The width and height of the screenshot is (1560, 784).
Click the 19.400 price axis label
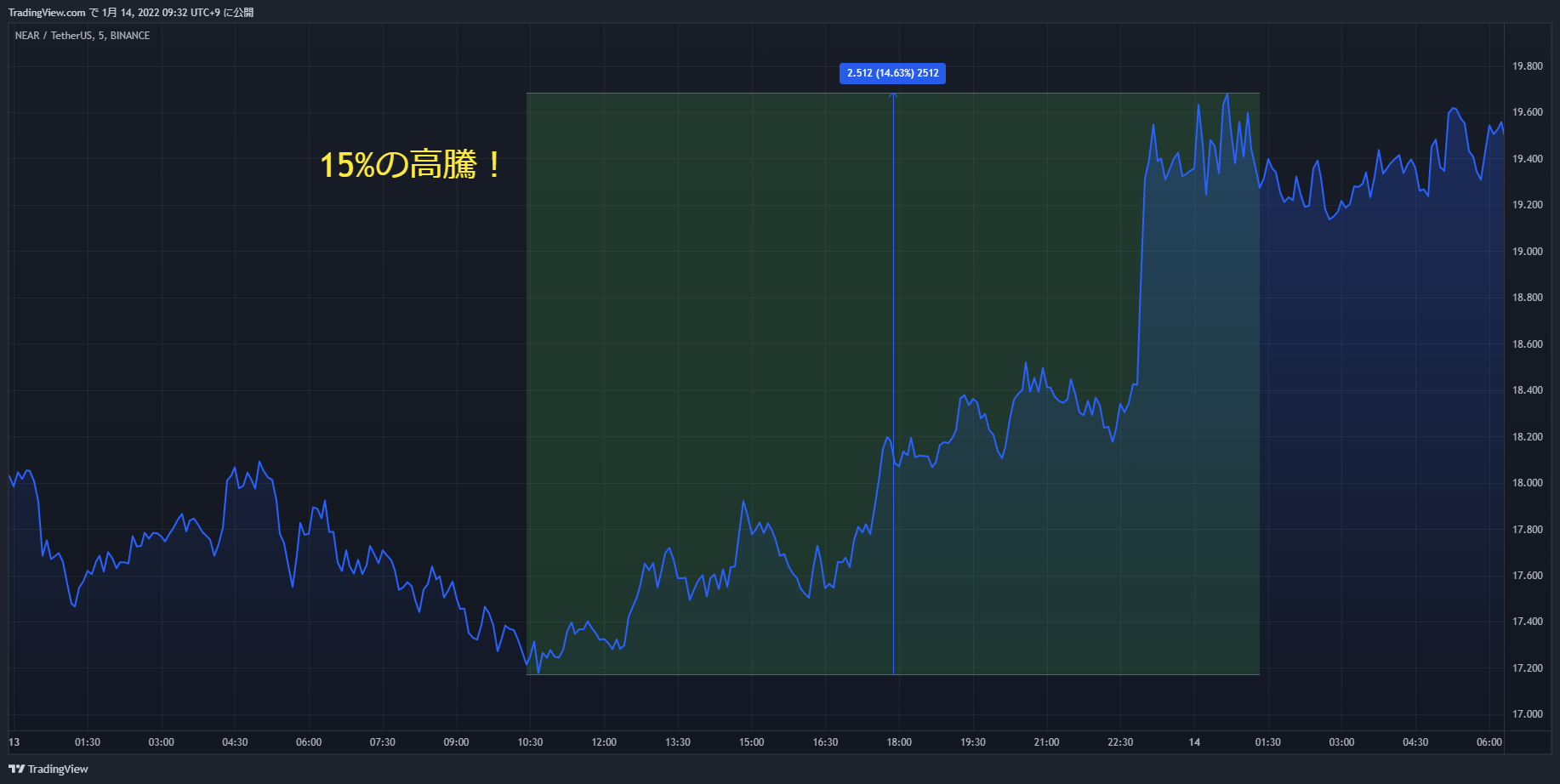pyautogui.click(x=1527, y=159)
